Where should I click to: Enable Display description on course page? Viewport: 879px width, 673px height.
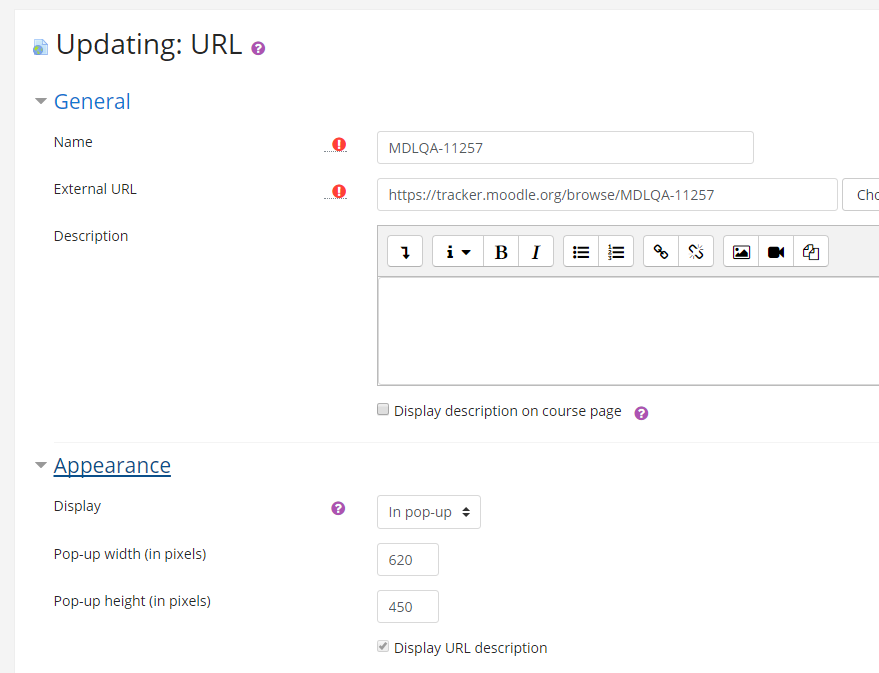(383, 410)
